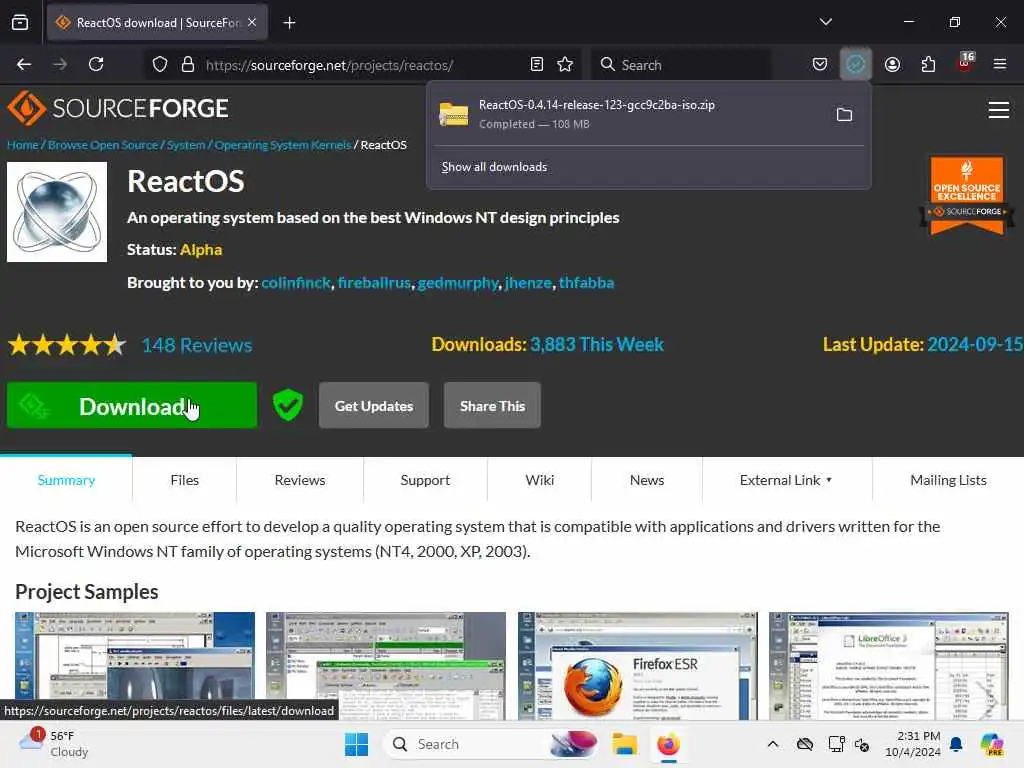Open the weather widget showing 56°F

pos(54,744)
